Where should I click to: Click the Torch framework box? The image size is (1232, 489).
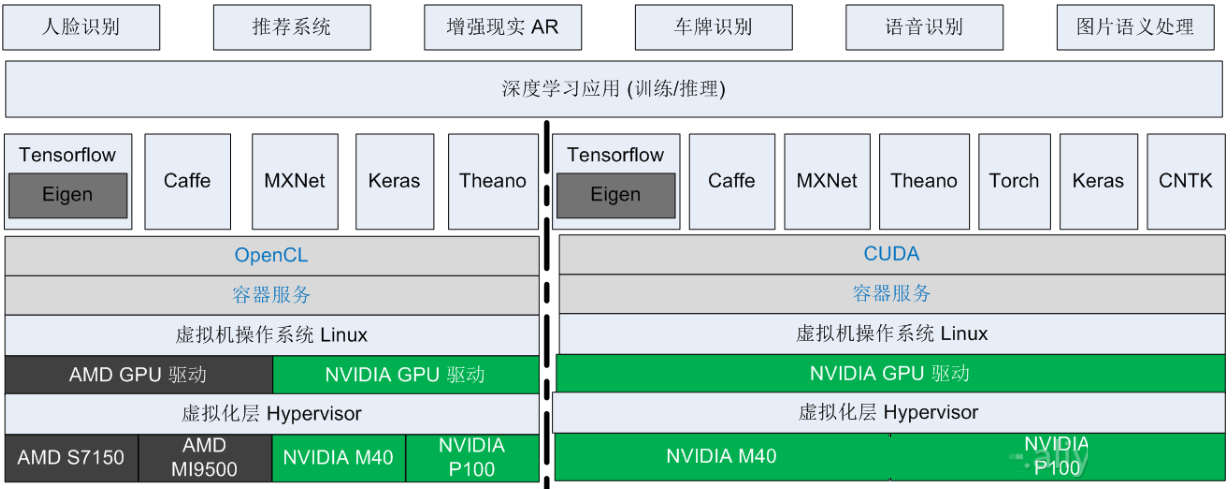tap(1015, 181)
